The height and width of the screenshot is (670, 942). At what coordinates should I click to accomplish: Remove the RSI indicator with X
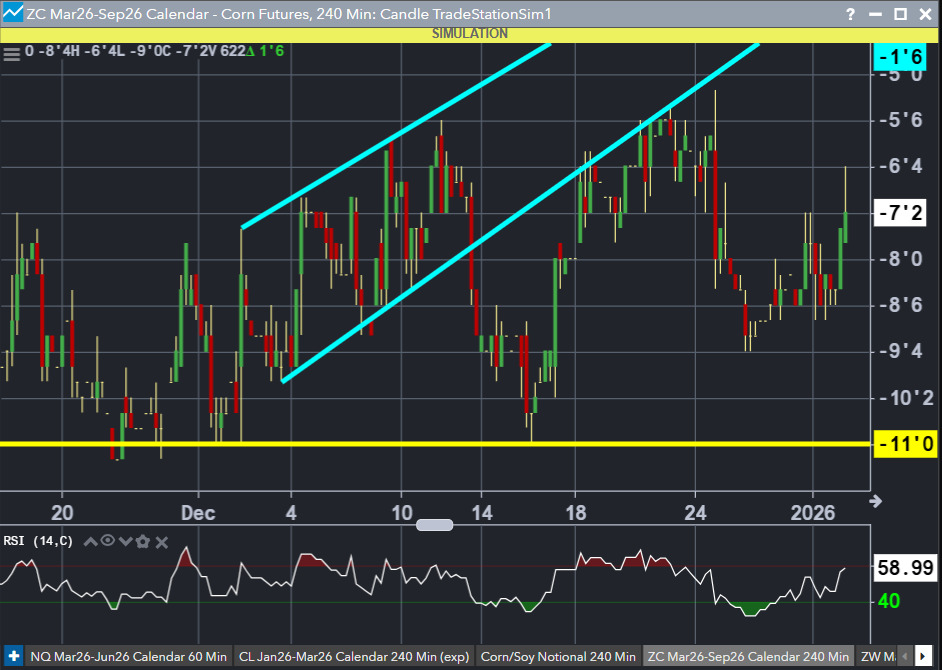click(x=161, y=542)
